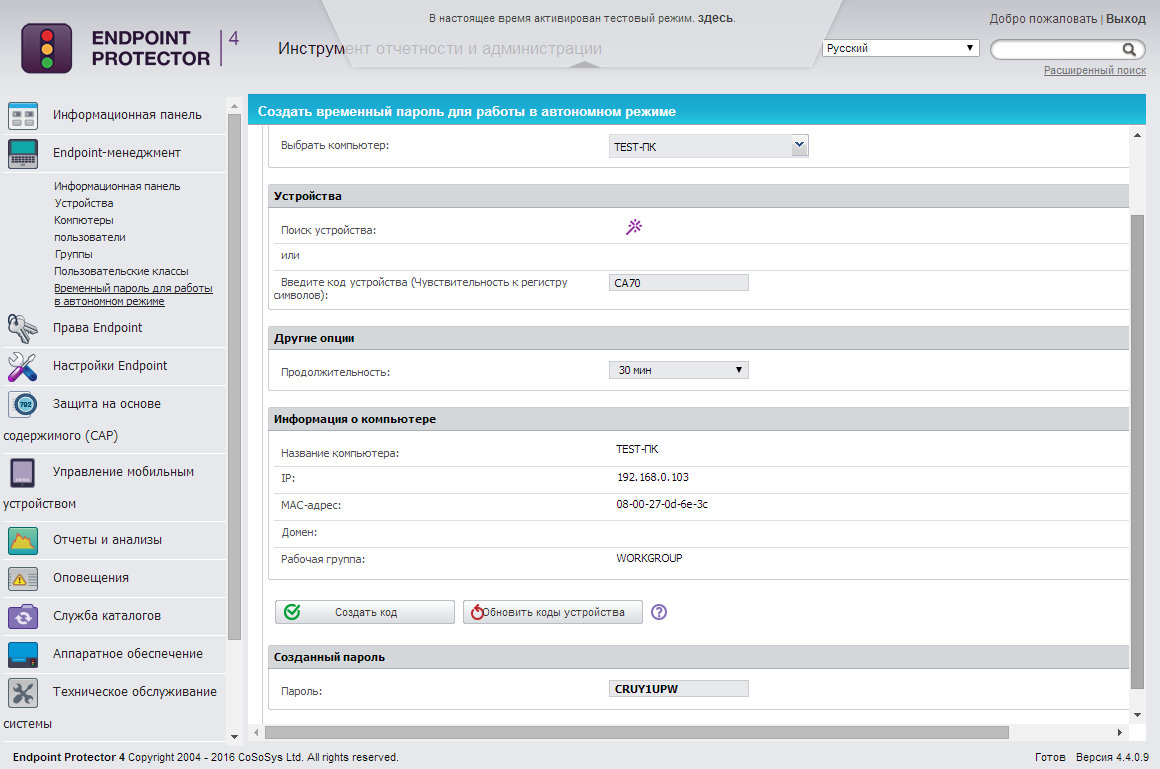Click the device code input field showing CA70
1160x769 pixels.
point(678,282)
